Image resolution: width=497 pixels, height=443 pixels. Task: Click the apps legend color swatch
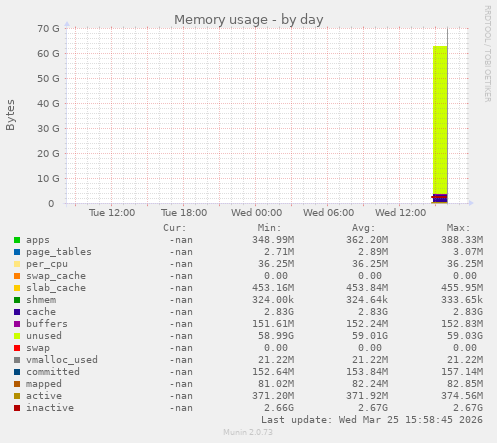(x=17, y=240)
